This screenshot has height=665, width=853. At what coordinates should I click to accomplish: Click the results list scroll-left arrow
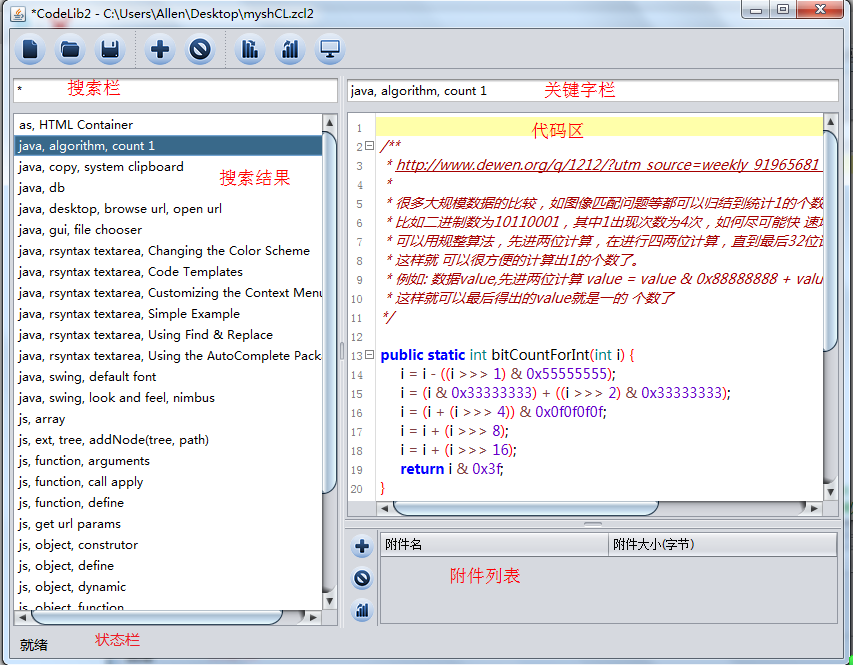tap(22, 617)
